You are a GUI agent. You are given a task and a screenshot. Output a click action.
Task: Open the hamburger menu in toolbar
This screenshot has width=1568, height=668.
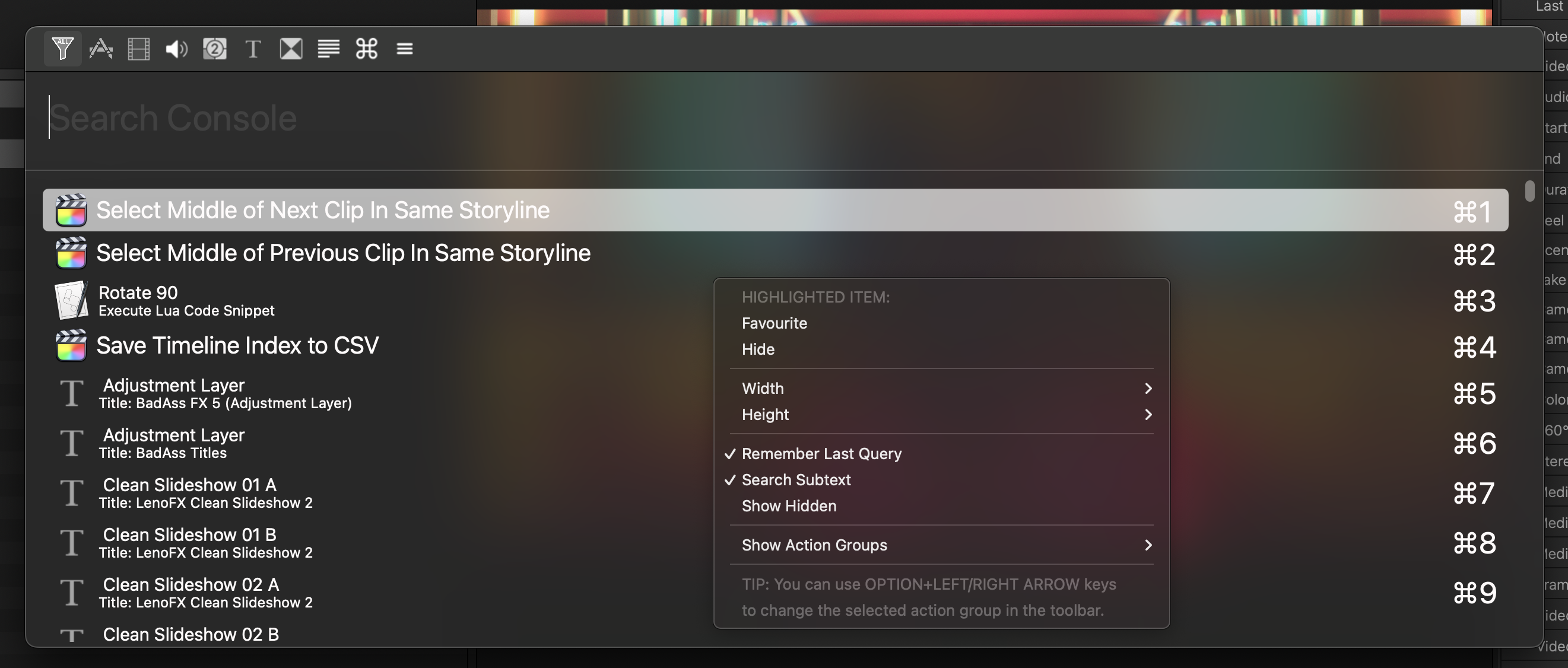(405, 48)
